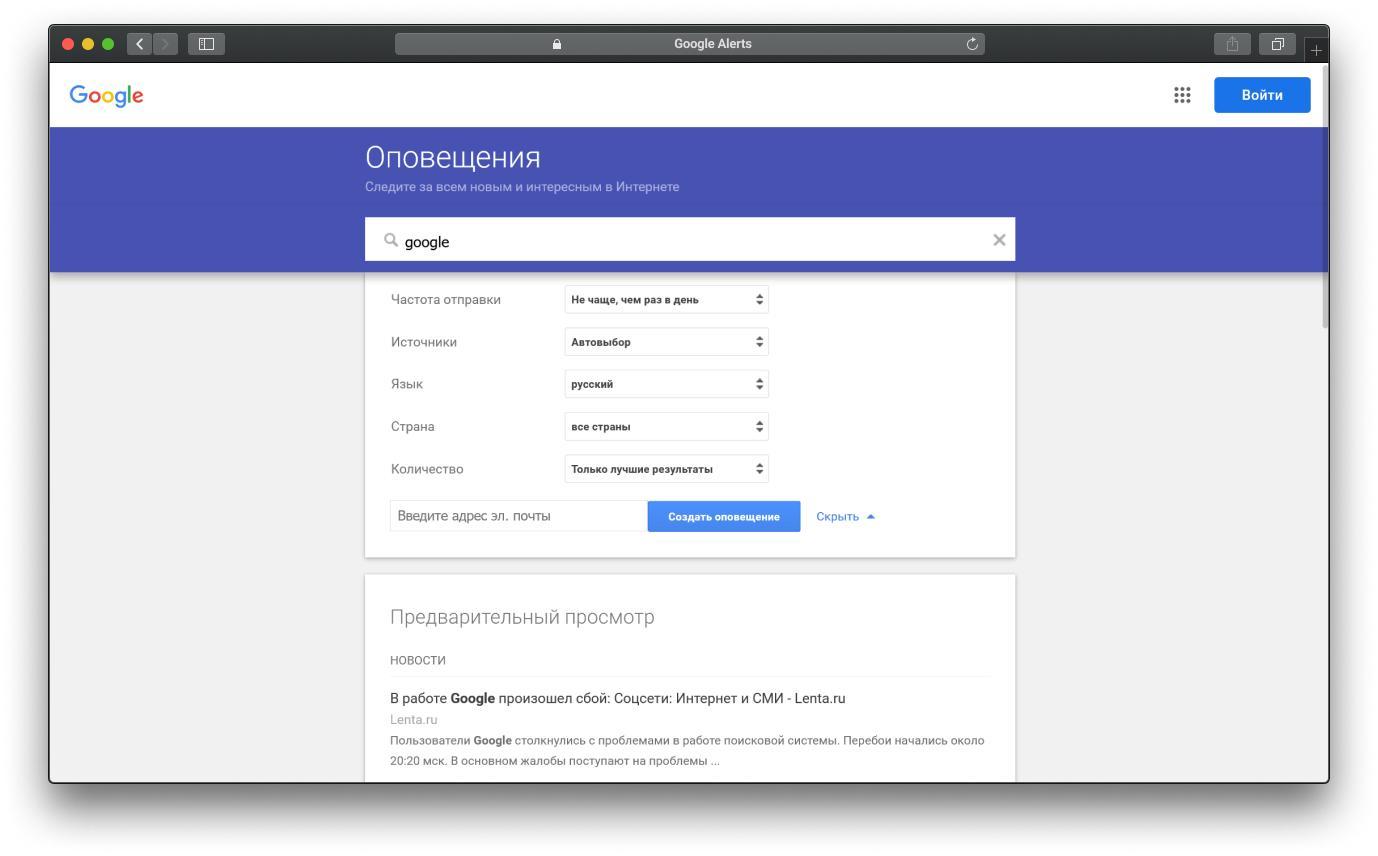
Task: Click the Частота отправки label
Action: click(446, 300)
